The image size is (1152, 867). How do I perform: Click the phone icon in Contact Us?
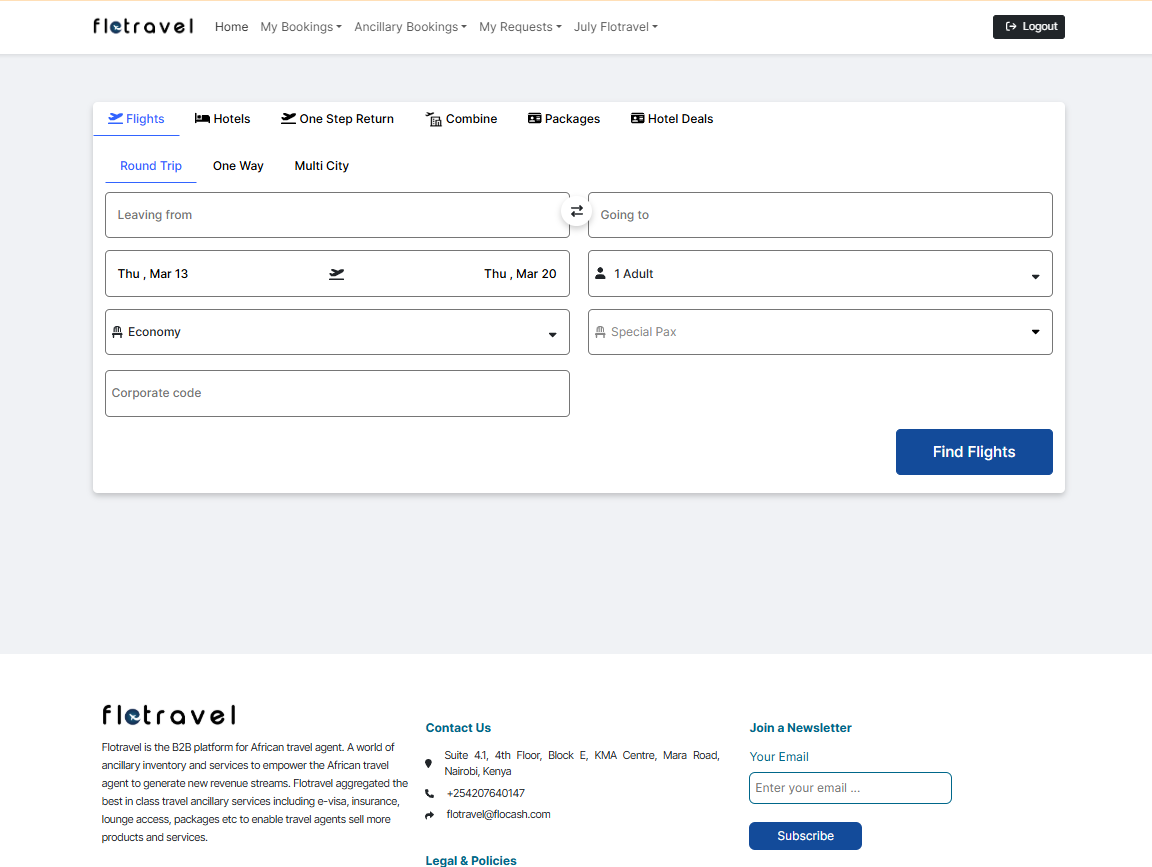430,794
